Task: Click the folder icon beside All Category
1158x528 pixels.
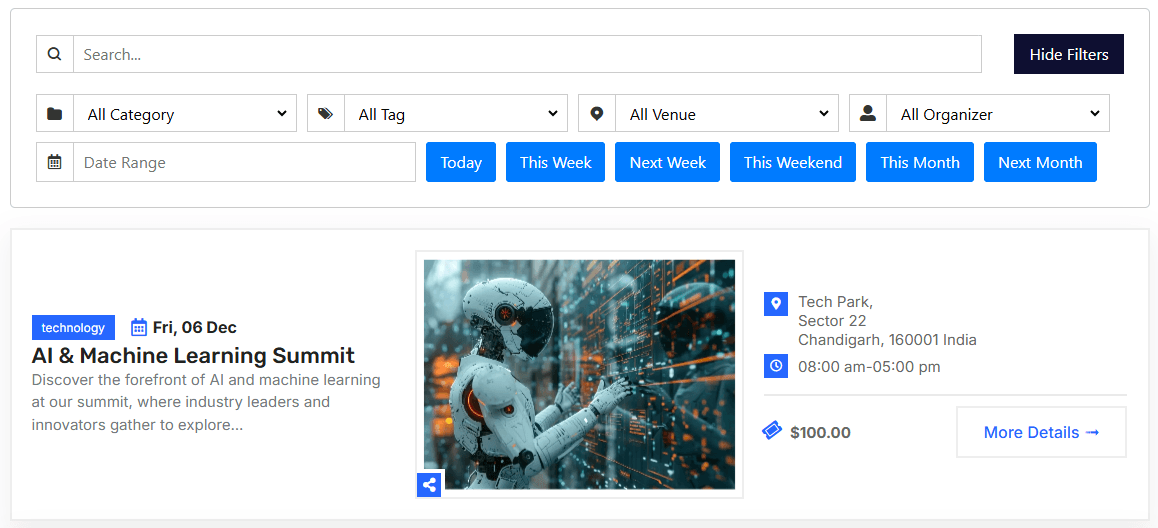Action: tap(55, 113)
